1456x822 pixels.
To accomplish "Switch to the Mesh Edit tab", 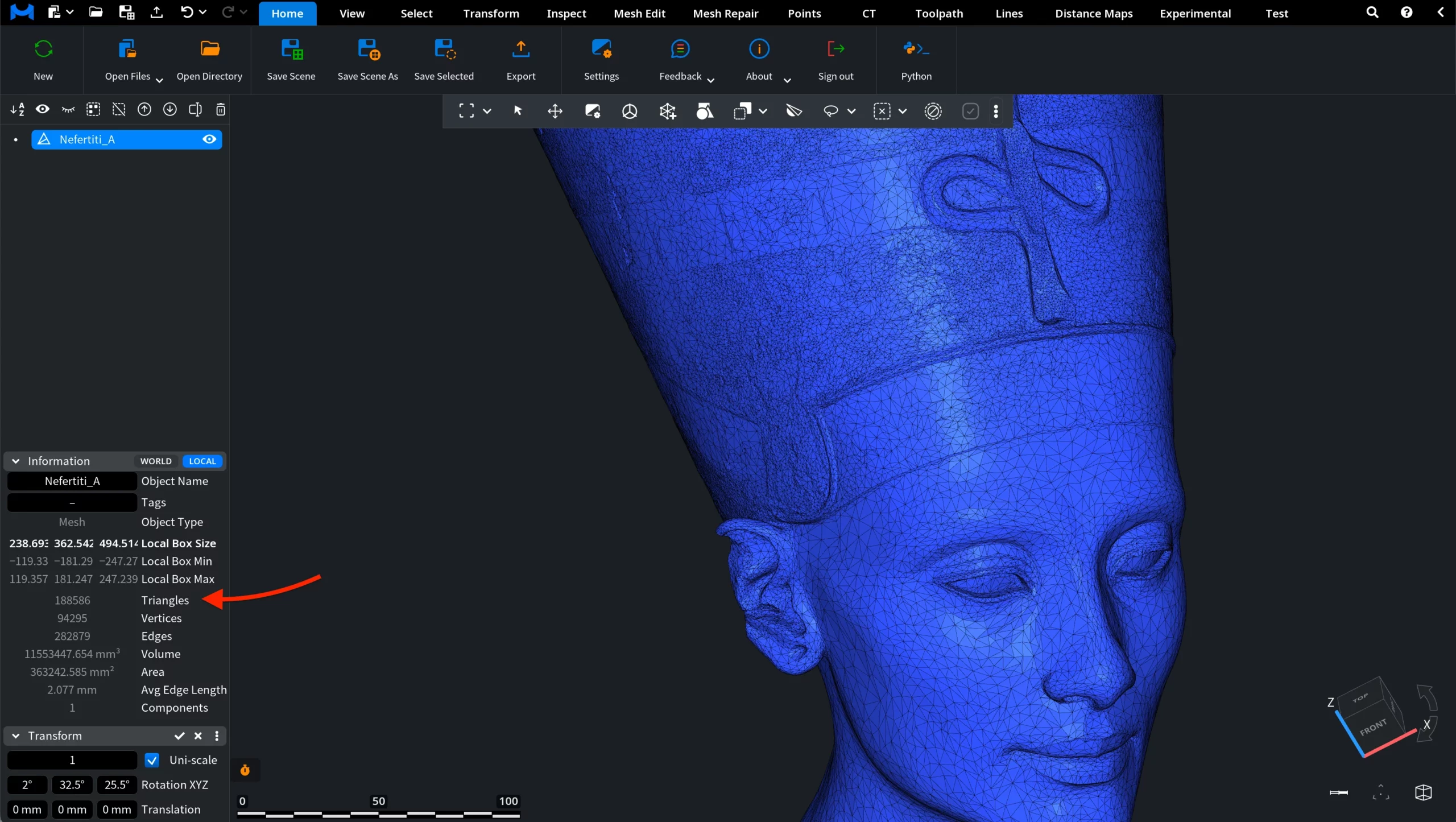I will click(639, 13).
